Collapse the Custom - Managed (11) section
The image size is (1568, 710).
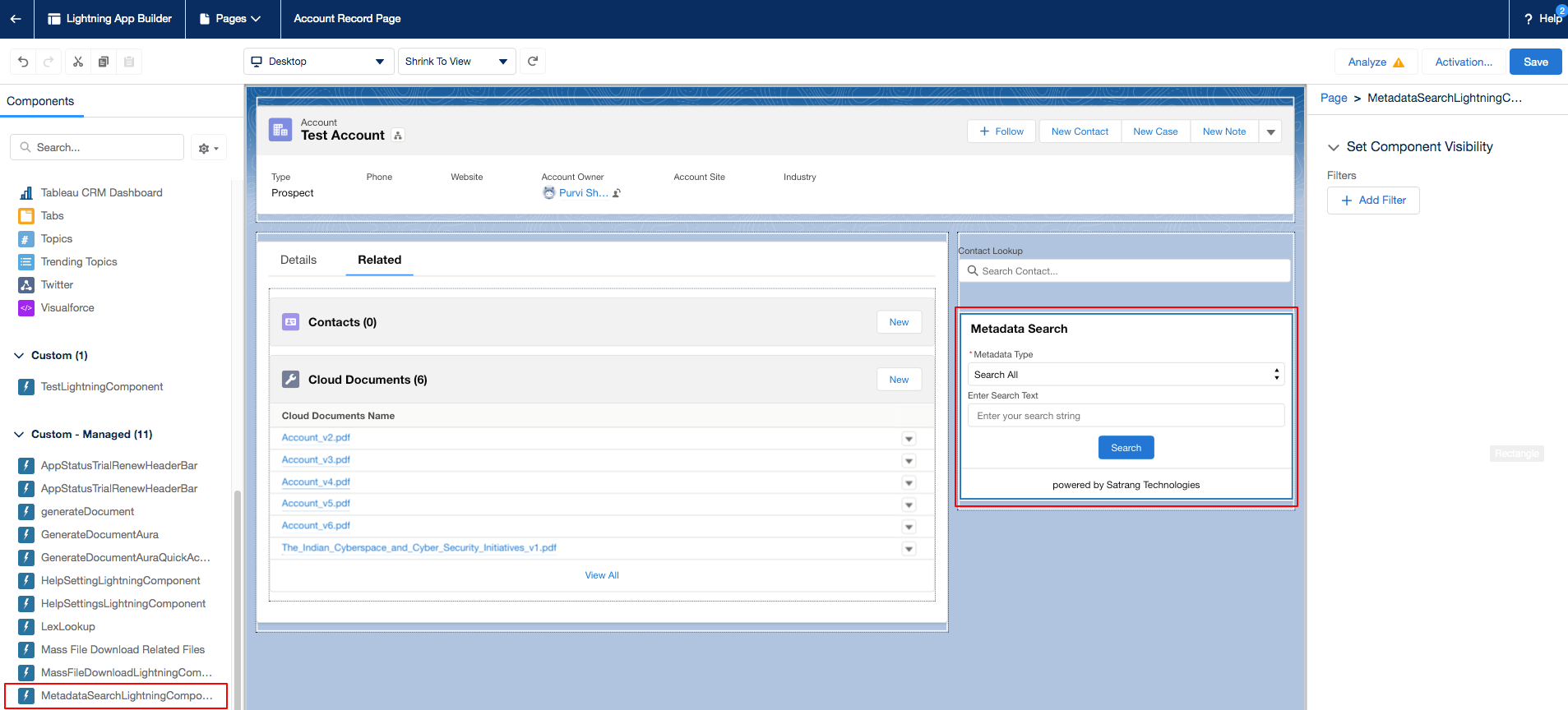tap(19, 435)
